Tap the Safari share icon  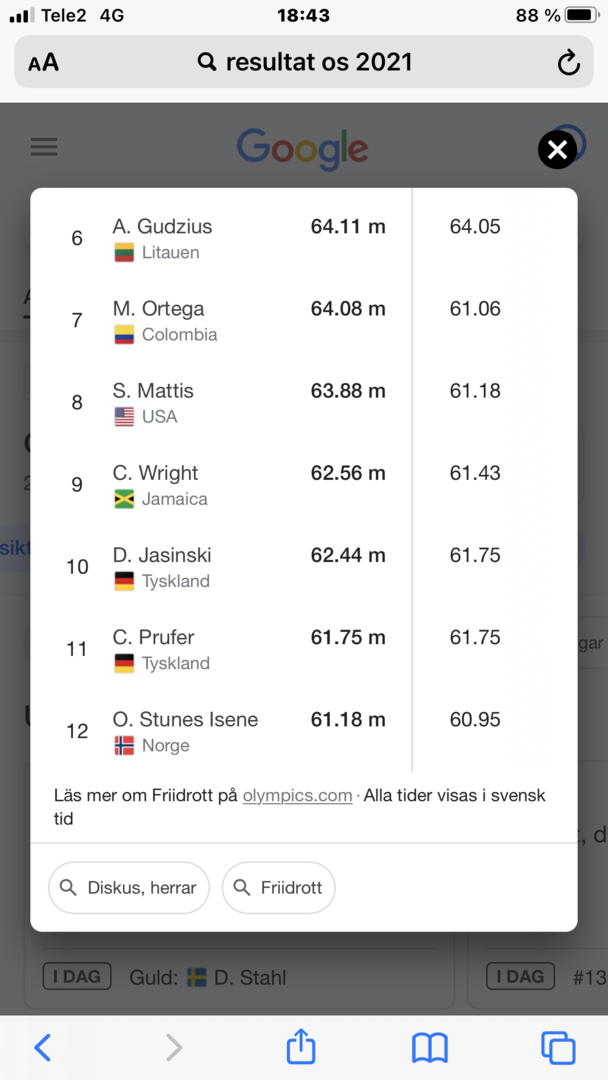click(x=301, y=1046)
